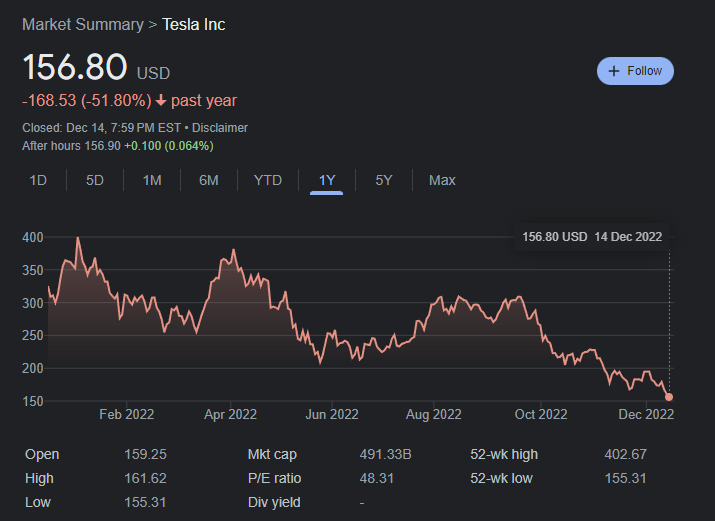Click the Jun 2022 axis label
Image resolution: width=715 pixels, height=521 pixels.
pos(332,414)
